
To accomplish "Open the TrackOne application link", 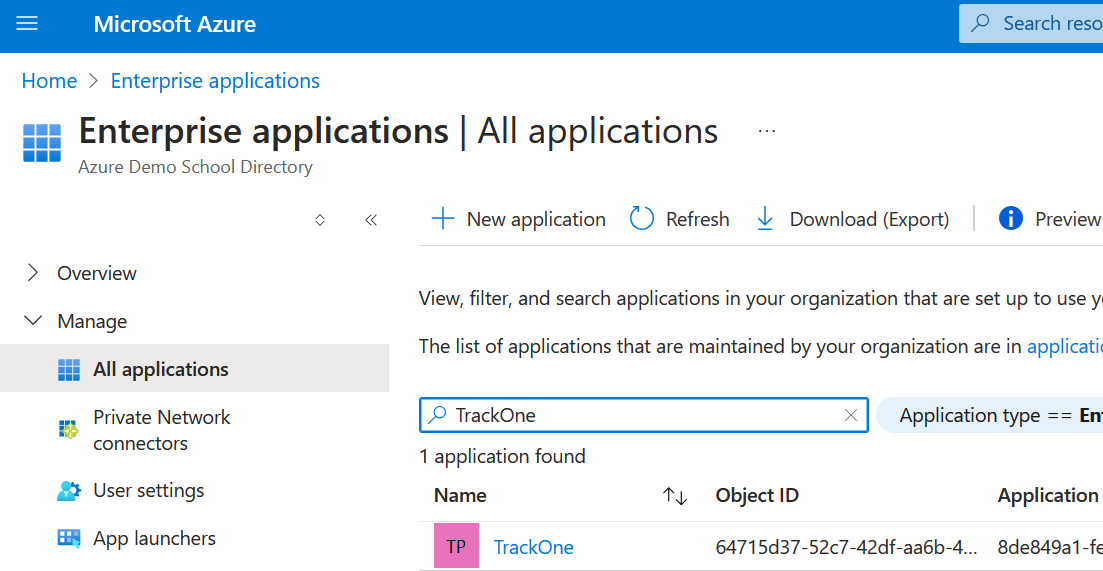I will 533,547.
